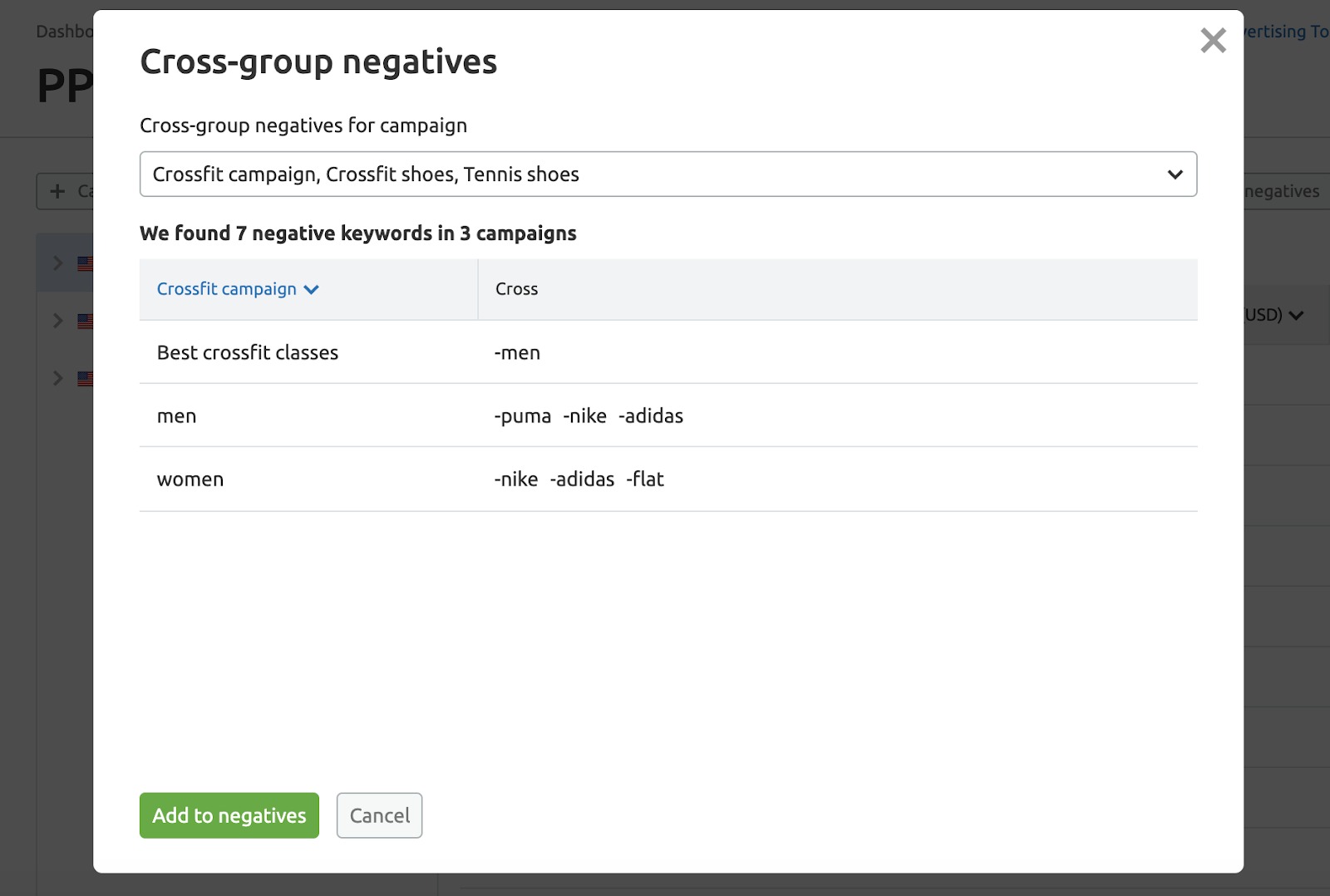Click the plus icon on the campaign button
This screenshot has height=896, width=1330.
point(57,191)
